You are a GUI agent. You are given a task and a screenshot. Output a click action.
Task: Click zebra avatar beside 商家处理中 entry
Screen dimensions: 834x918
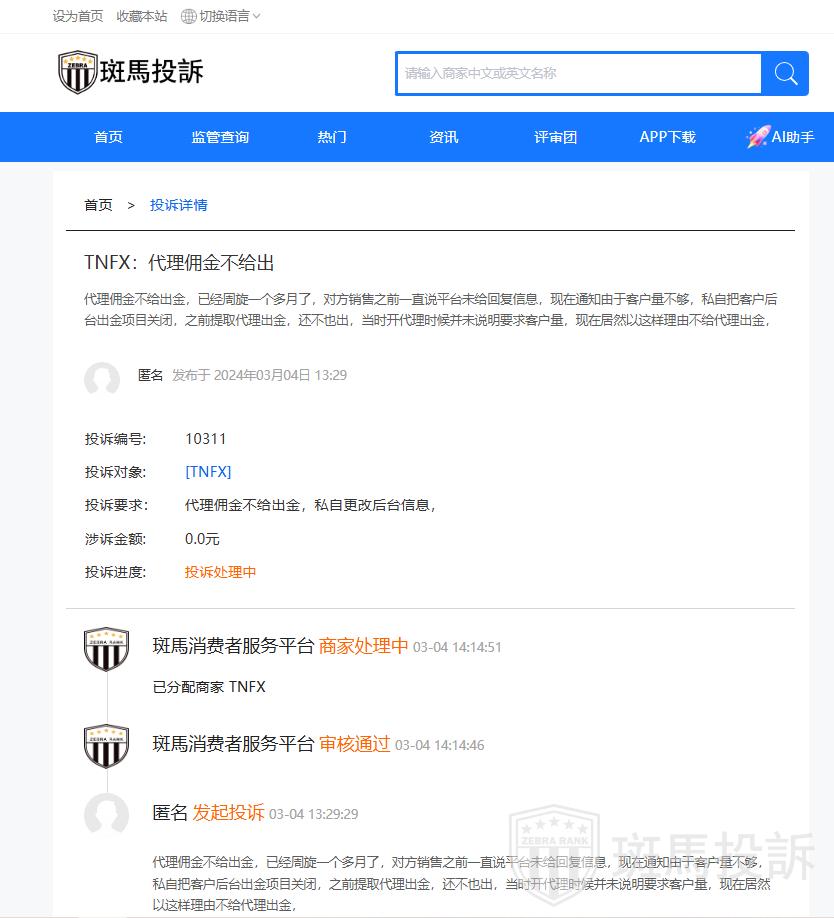(106, 649)
